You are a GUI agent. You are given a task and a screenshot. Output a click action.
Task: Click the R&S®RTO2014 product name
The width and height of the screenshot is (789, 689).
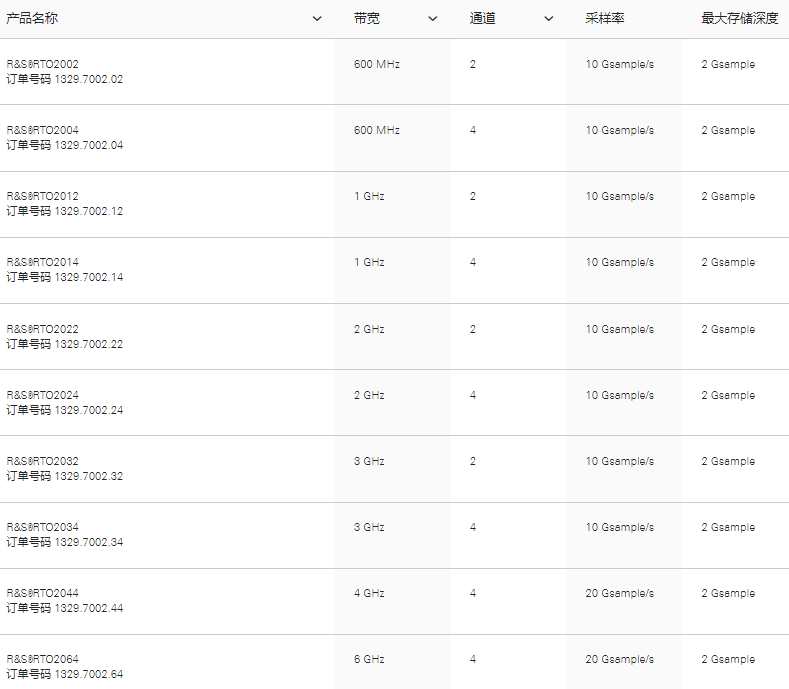click(x=43, y=262)
